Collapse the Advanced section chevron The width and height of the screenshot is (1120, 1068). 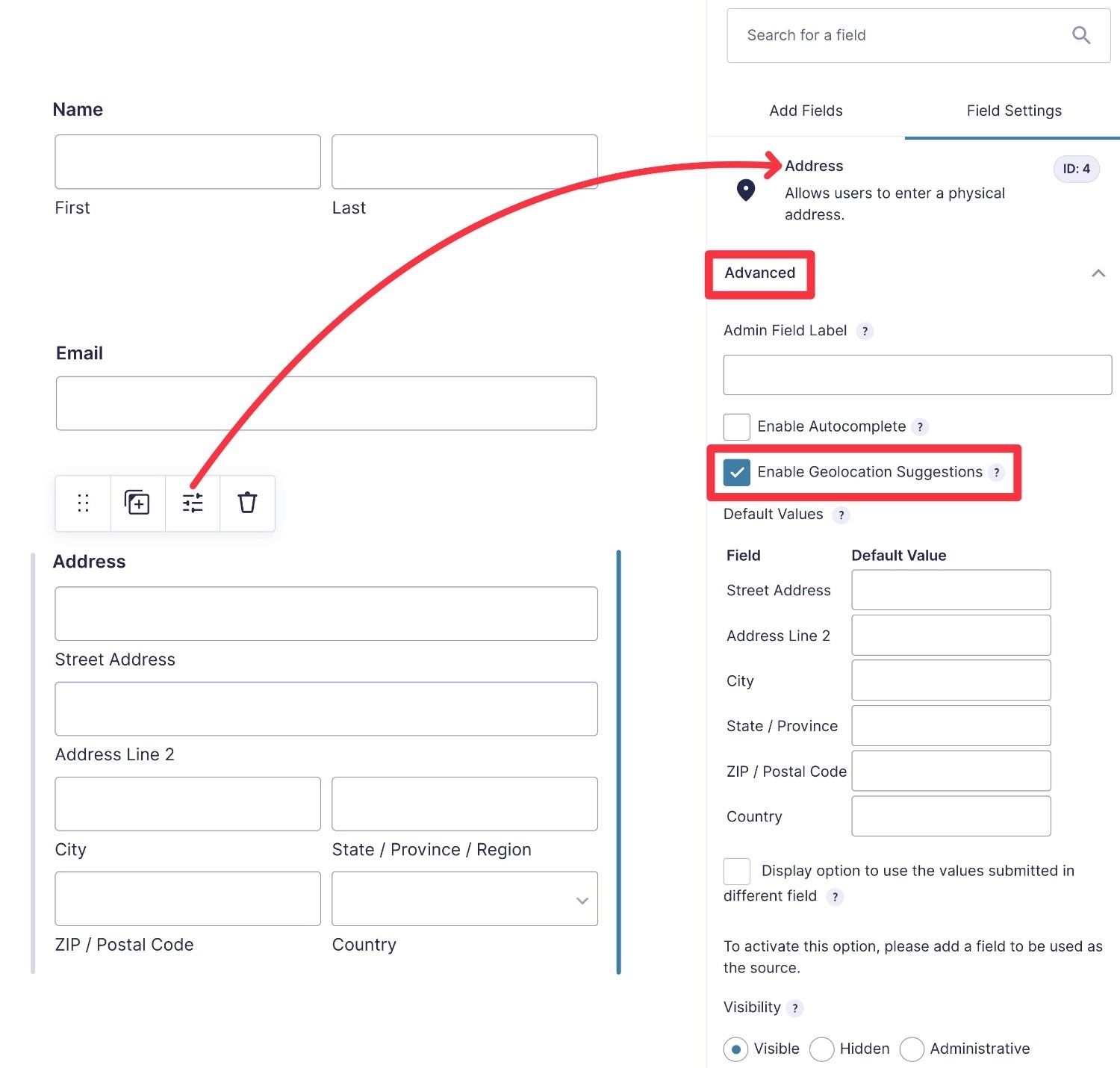1098,273
